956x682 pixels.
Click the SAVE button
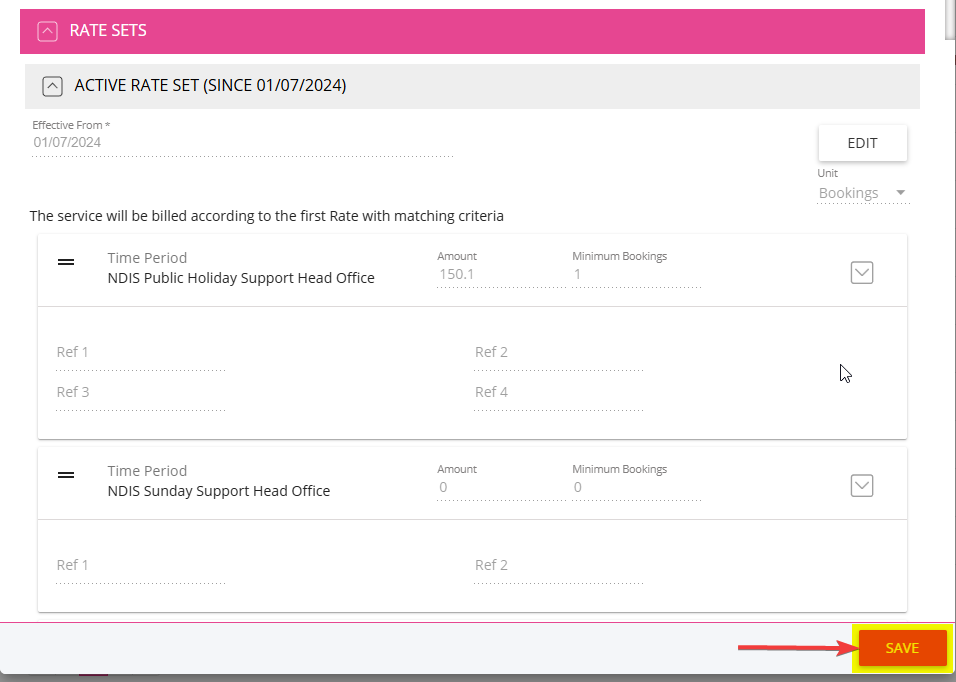(x=902, y=648)
